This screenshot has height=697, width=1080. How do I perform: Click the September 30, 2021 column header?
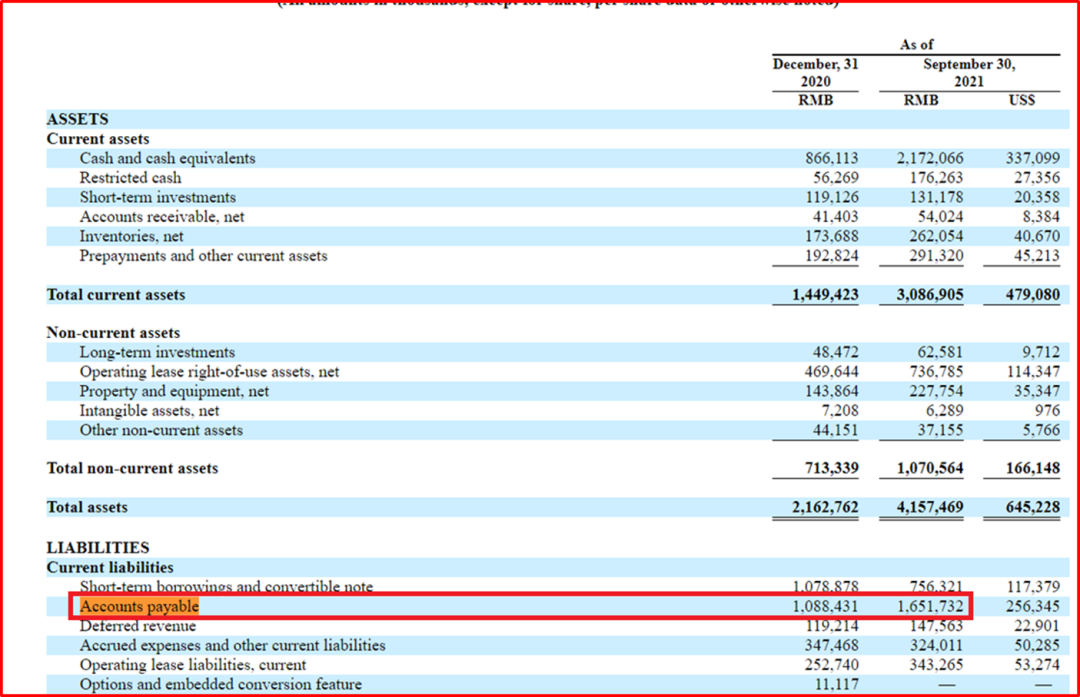point(967,72)
